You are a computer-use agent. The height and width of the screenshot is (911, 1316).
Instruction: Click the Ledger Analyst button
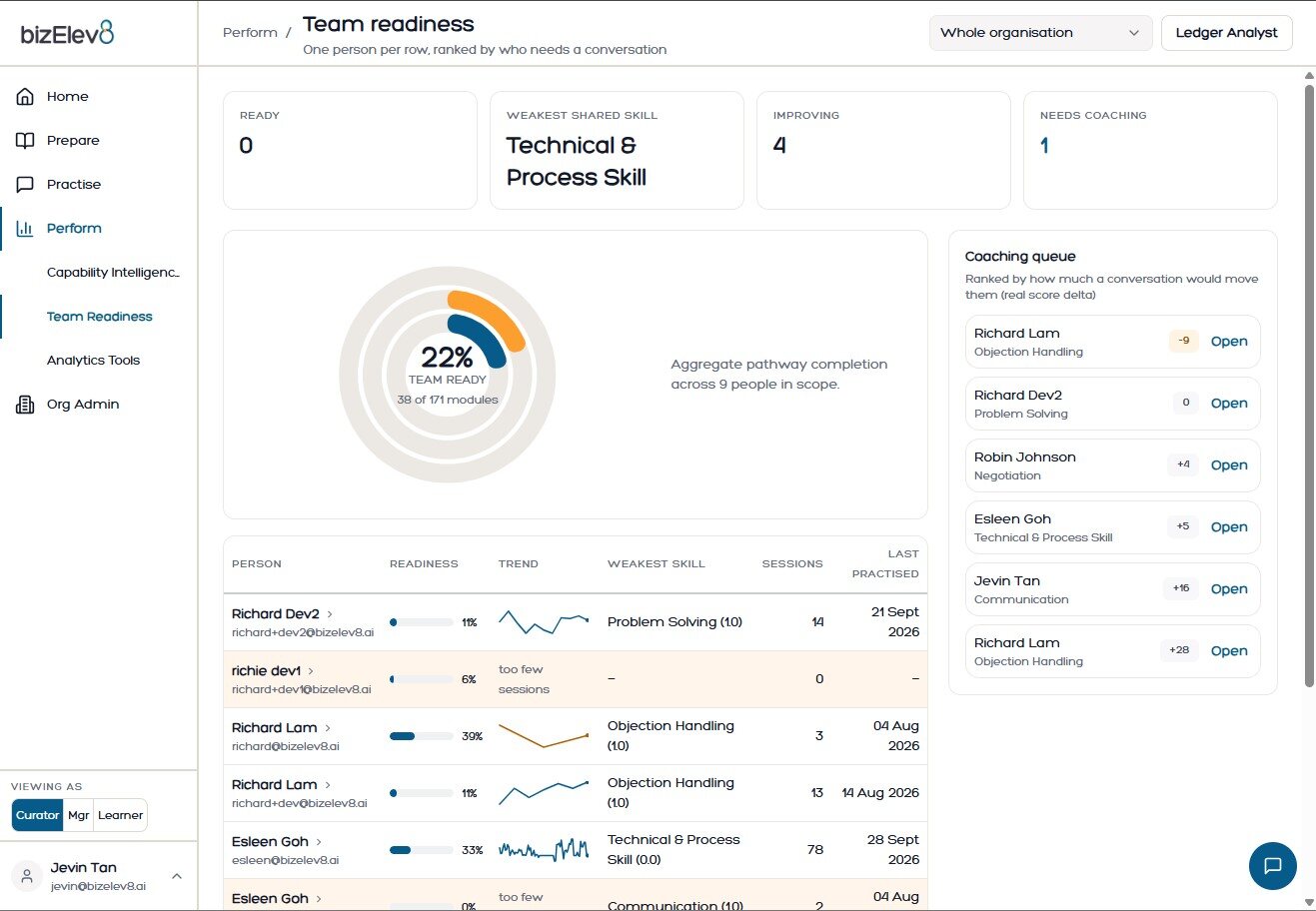point(1226,33)
